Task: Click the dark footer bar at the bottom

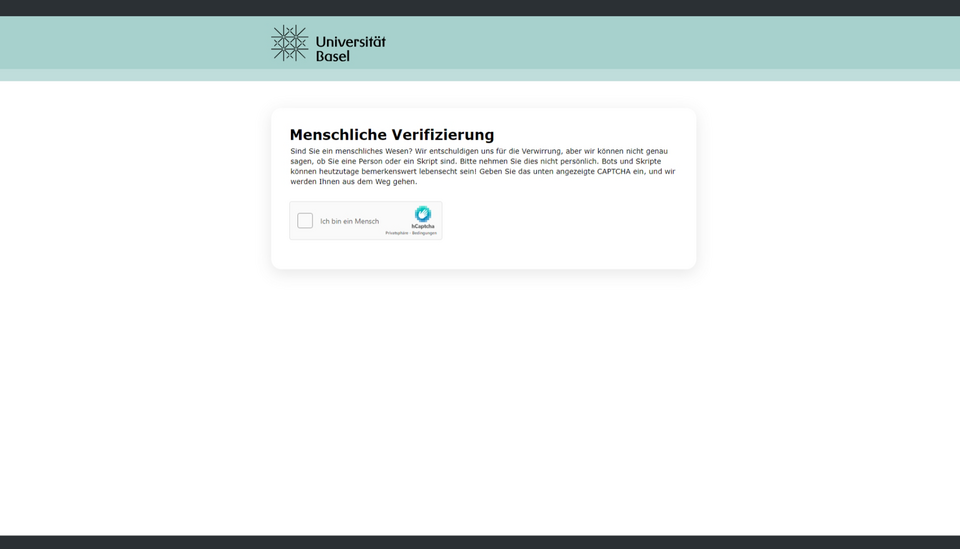Action: (x=480, y=542)
